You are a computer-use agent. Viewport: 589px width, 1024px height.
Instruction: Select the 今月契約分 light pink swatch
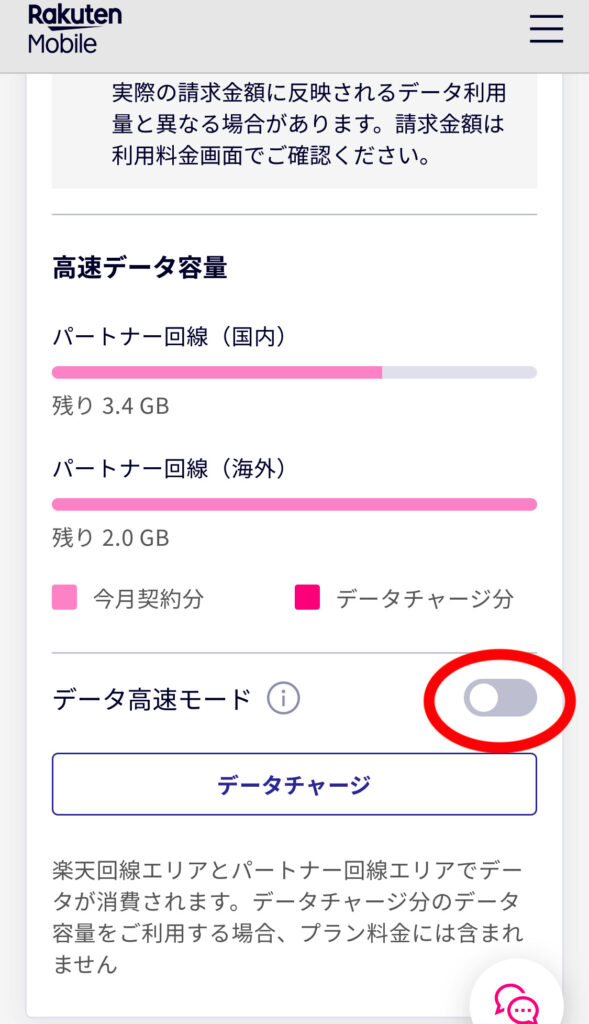pyautogui.click(x=65, y=597)
